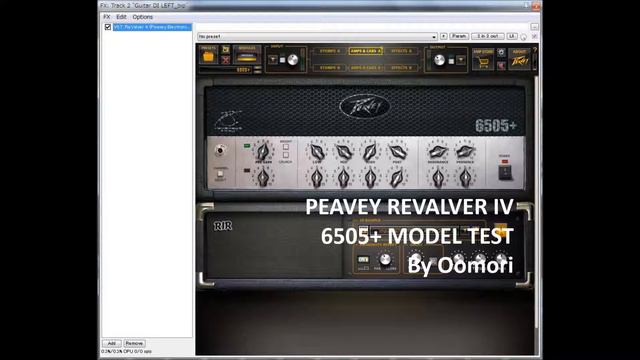Select the Amps & Cabs B tab

tap(365, 67)
